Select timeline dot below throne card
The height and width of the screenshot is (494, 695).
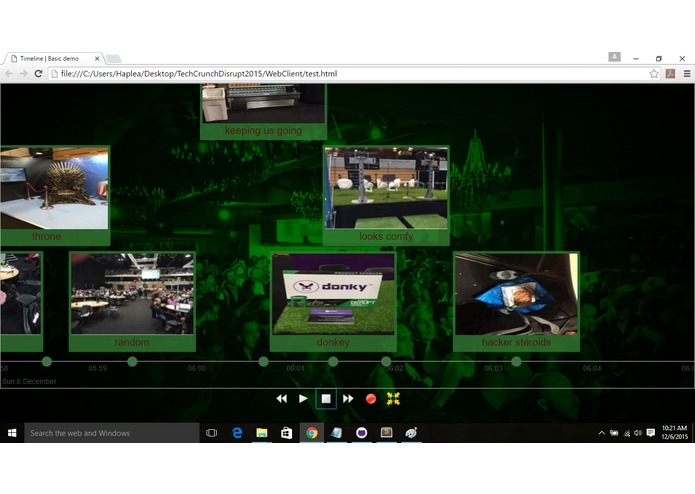[47, 362]
